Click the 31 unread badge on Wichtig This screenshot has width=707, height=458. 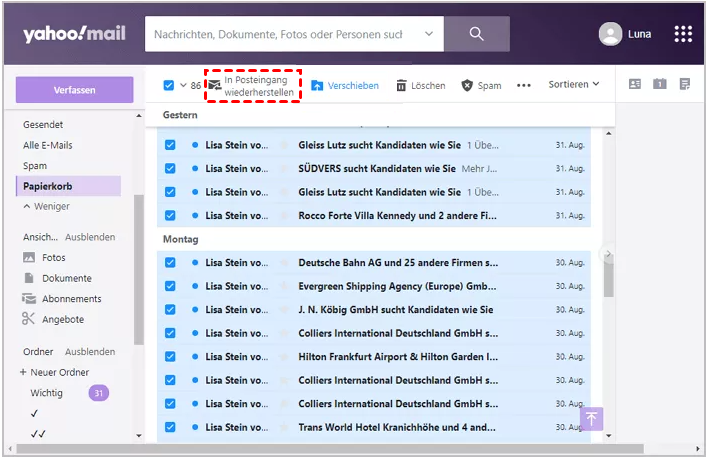pos(98,393)
